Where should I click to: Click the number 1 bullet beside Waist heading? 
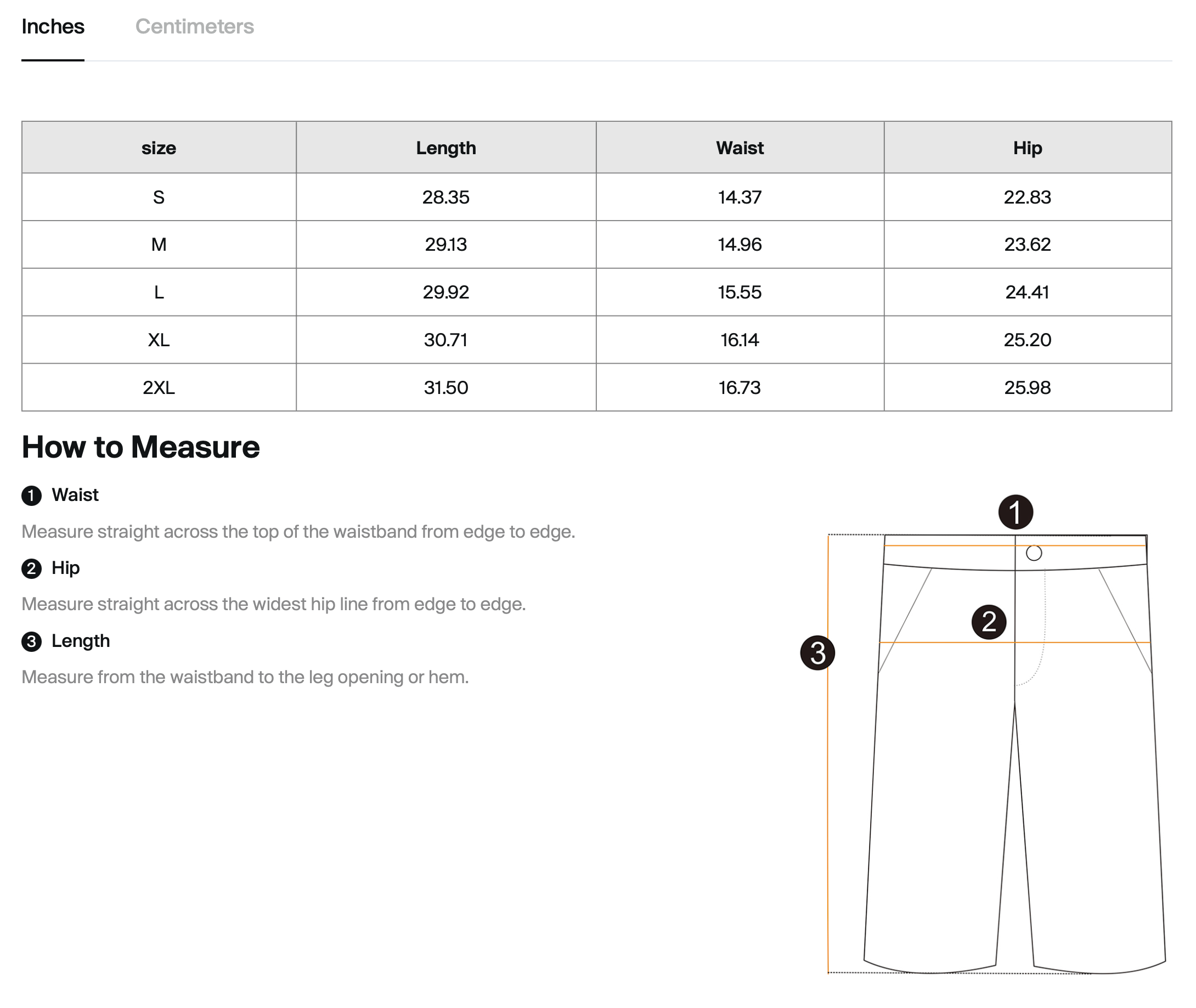pyautogui.click(x=31, y=495)
